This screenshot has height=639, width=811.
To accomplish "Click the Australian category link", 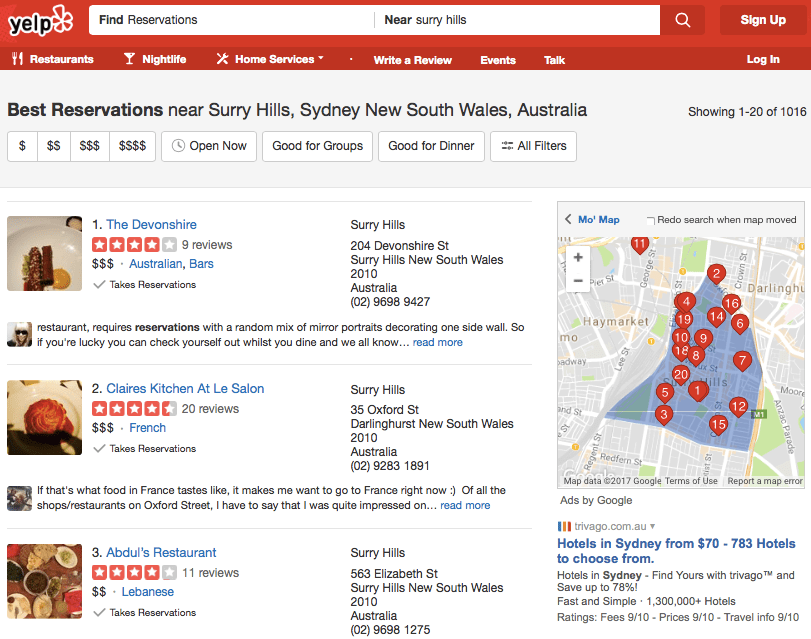I will click(x=156, y=264).
